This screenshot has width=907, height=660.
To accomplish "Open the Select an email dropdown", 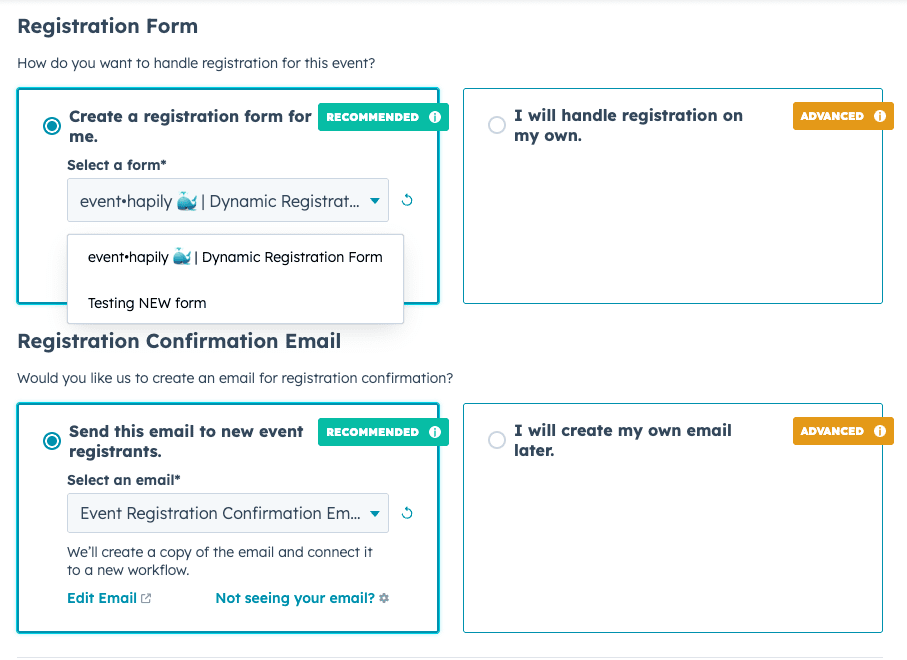I will (228, 514).
